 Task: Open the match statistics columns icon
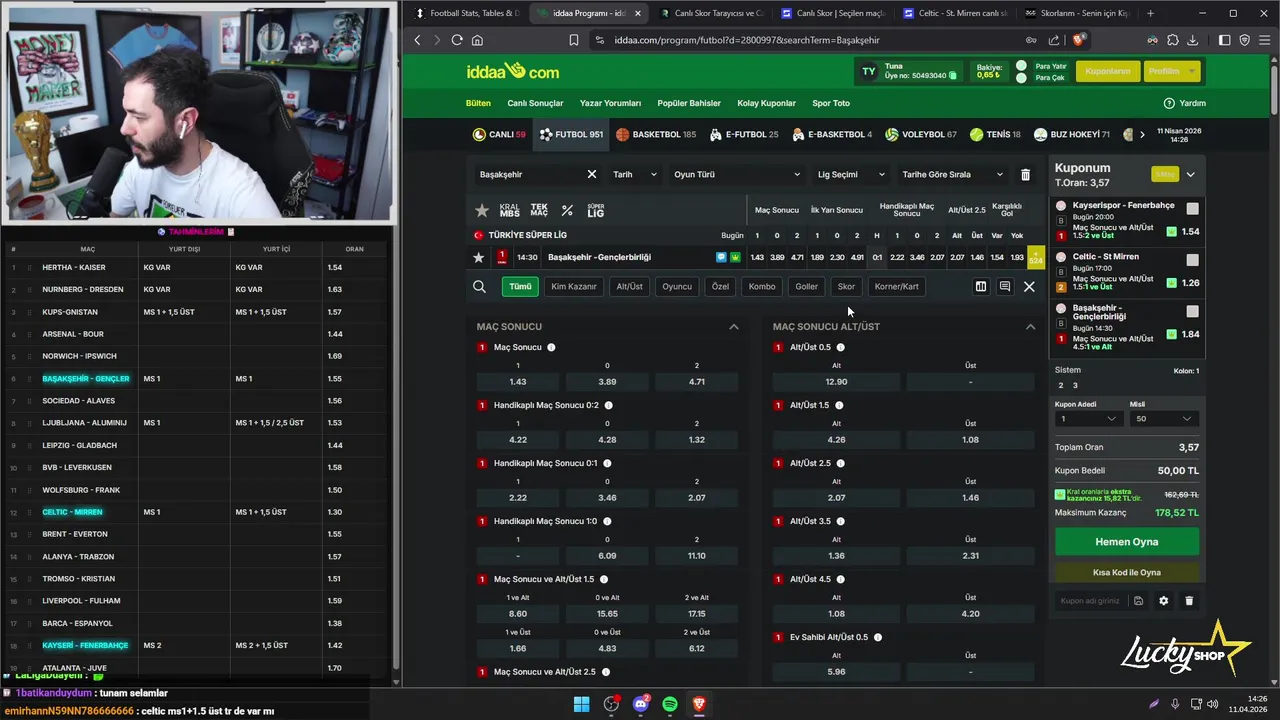click(981, 287)
